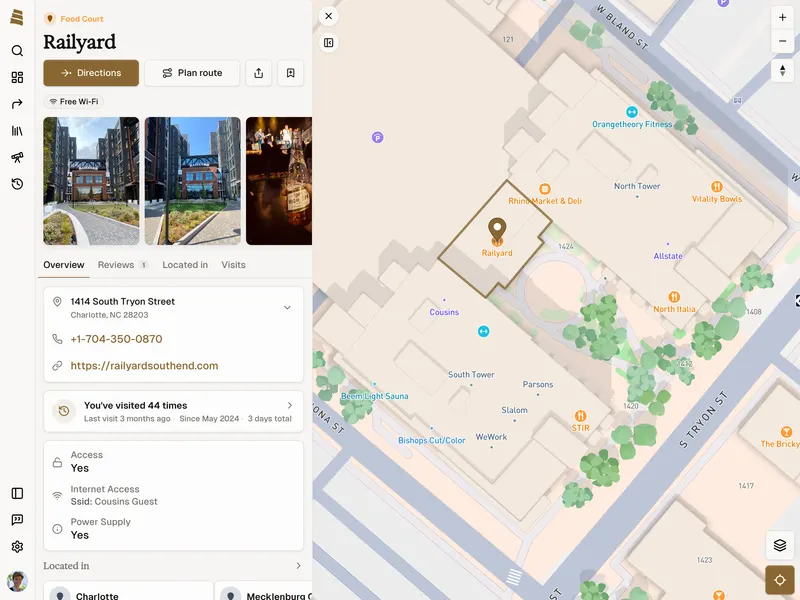Screen dimensions: 800x600
Task: Open the second Railyard courtyard photo
Action: [192, 181]
